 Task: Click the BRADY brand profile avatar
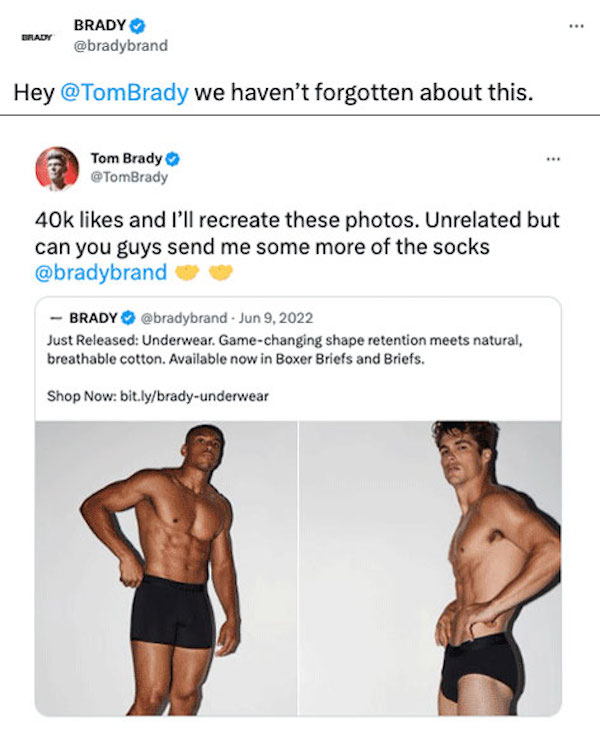tap(33, 35)
